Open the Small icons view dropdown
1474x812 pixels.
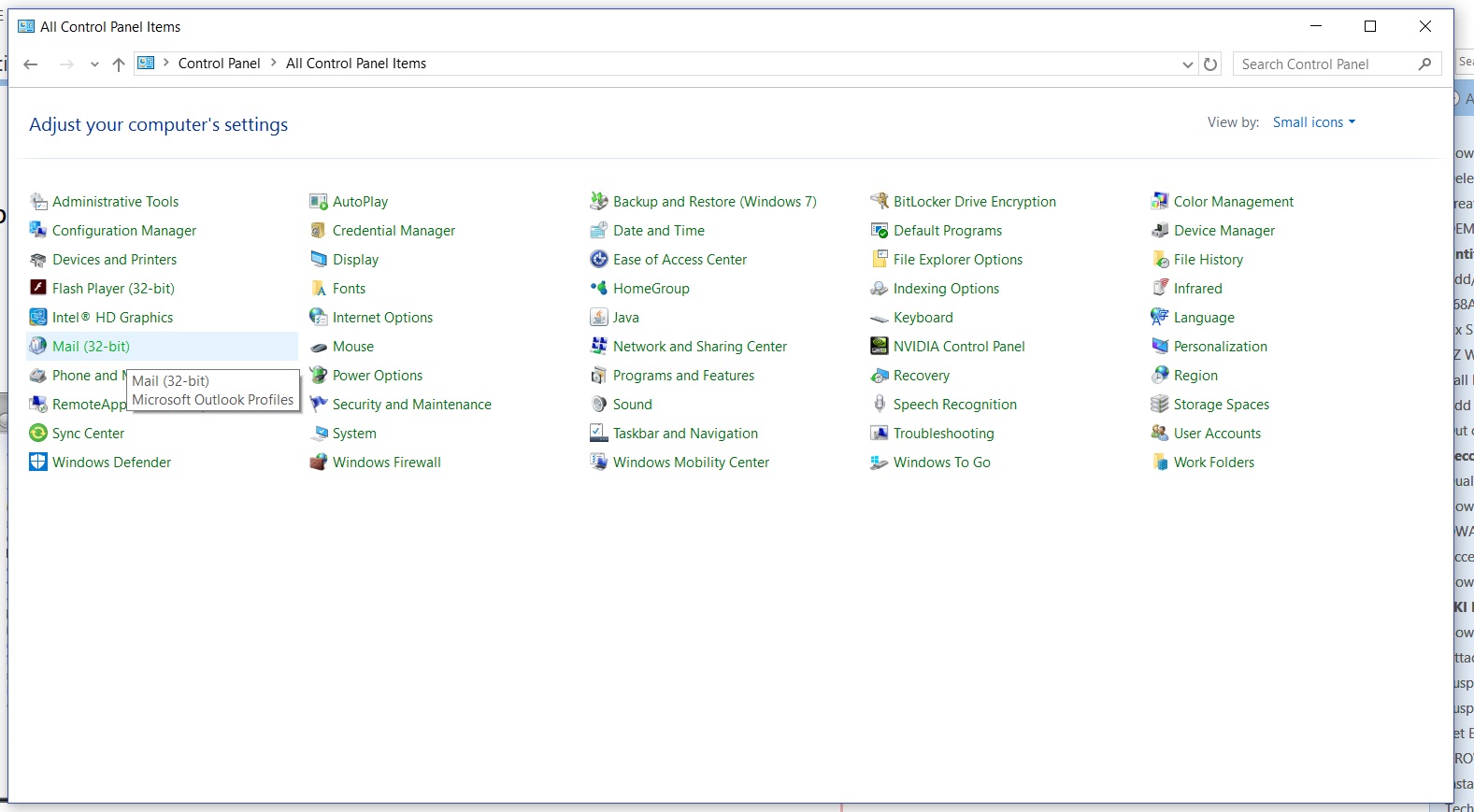(x=1314, y=122)
